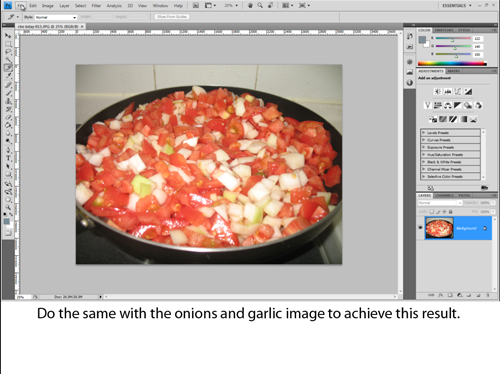Expand Curves Presets list
This screenshot has height=374, width=500.
point(424,140)
